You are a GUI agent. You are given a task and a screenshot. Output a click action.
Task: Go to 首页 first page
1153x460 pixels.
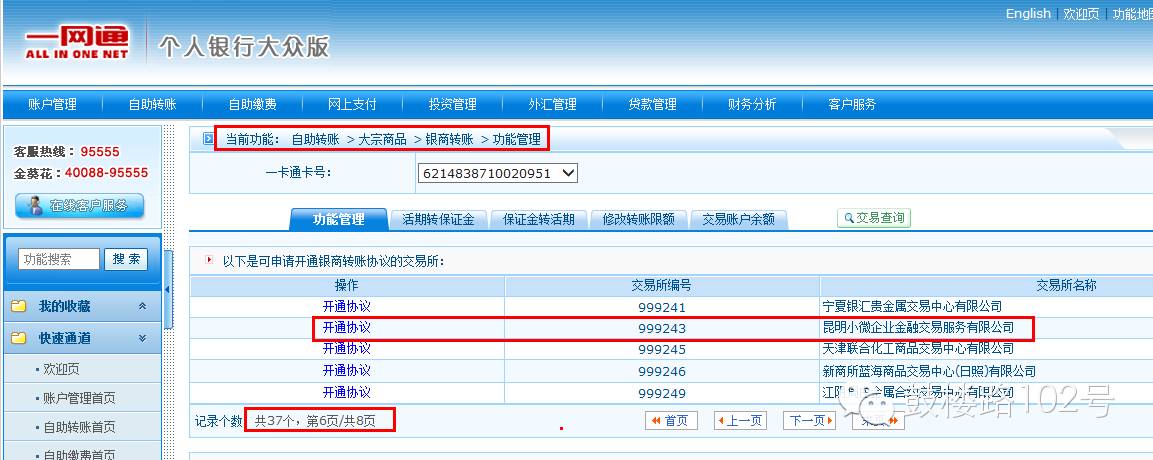coord(671,420)
